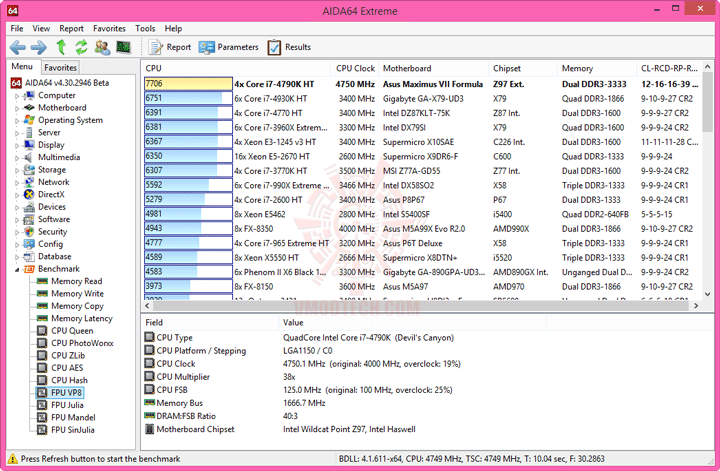Image resolution: width=720 pixels, height=471 pixels.
Task: Select the Motherboard tree node
Action: coord(62,108)
